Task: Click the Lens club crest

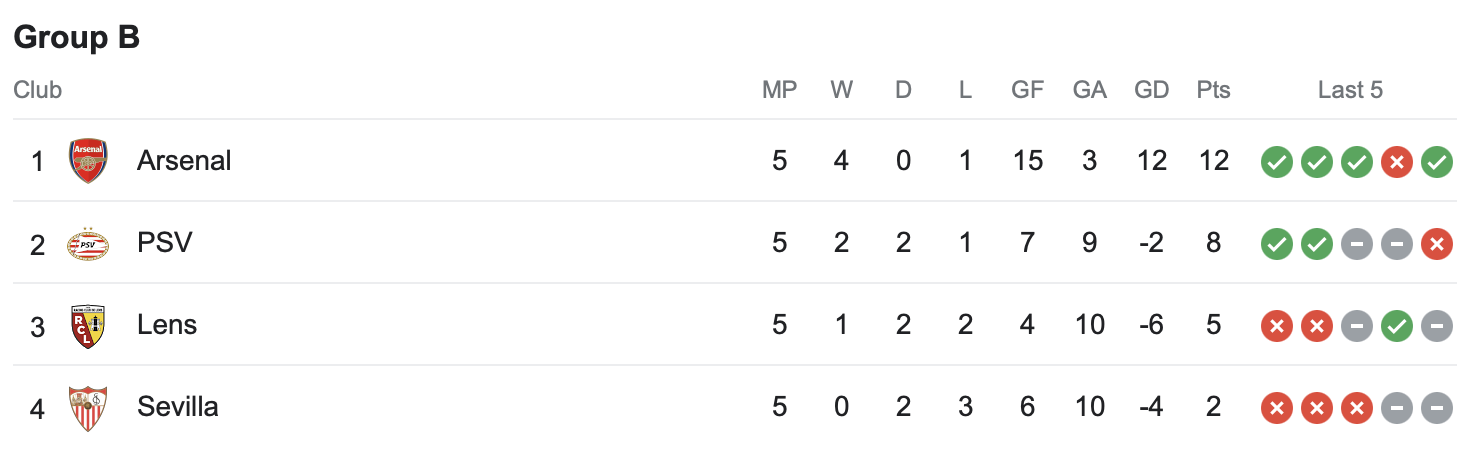Action: point(87,325)
